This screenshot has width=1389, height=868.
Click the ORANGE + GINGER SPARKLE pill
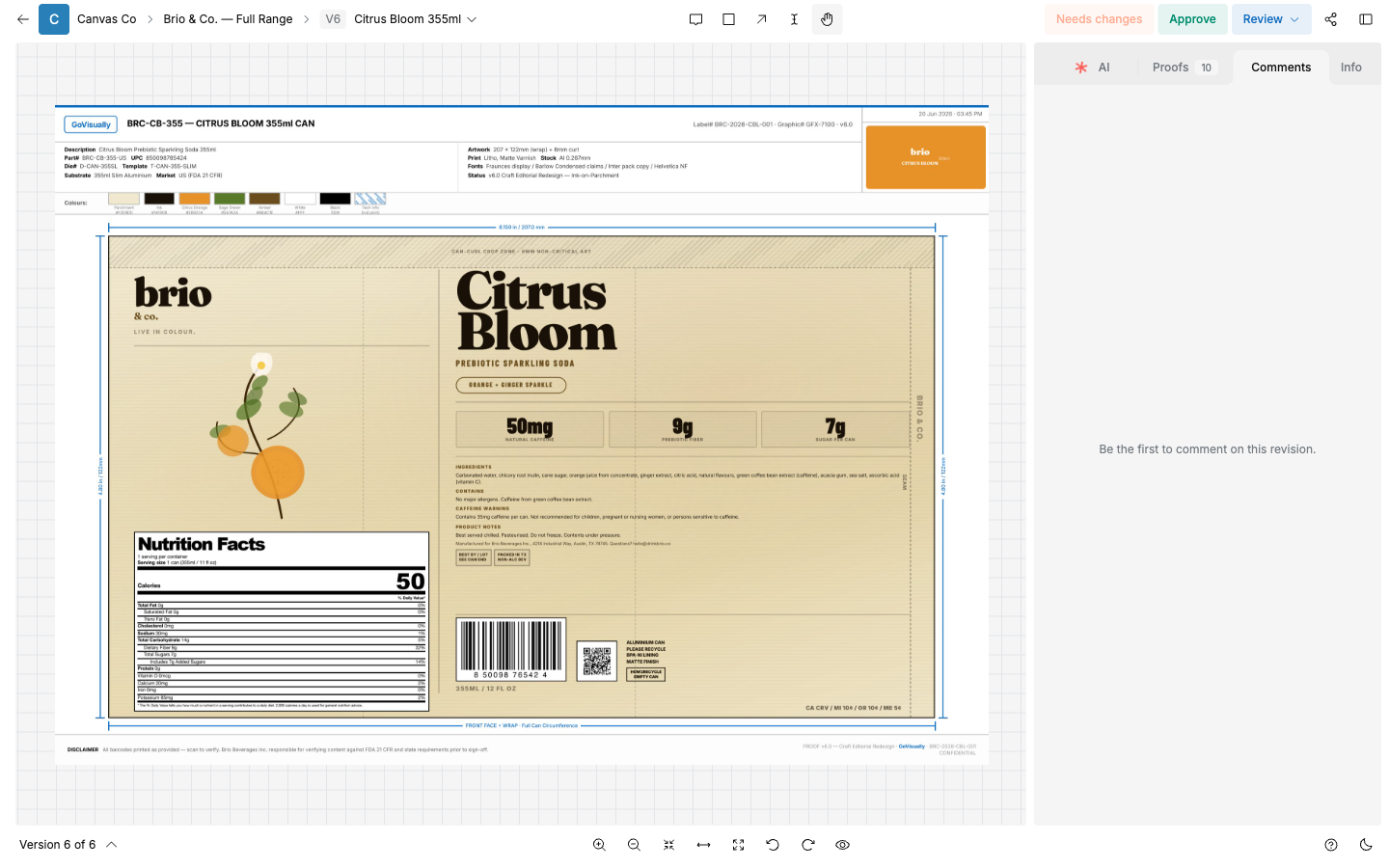click(x=511, y=385)
